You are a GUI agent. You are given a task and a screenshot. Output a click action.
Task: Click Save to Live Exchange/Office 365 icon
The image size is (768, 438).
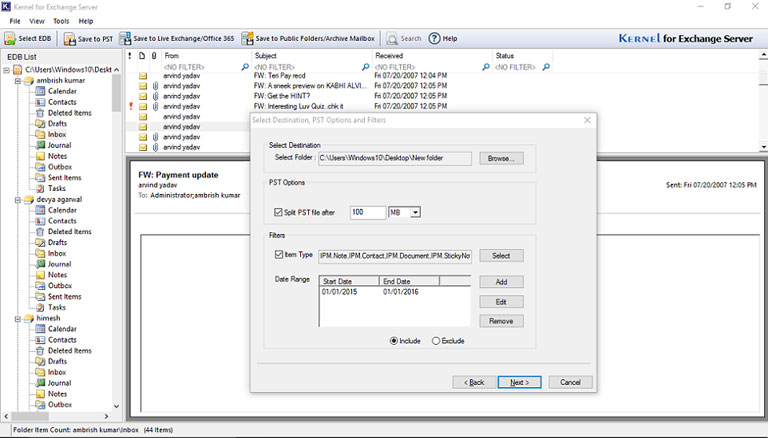point(125,38)
